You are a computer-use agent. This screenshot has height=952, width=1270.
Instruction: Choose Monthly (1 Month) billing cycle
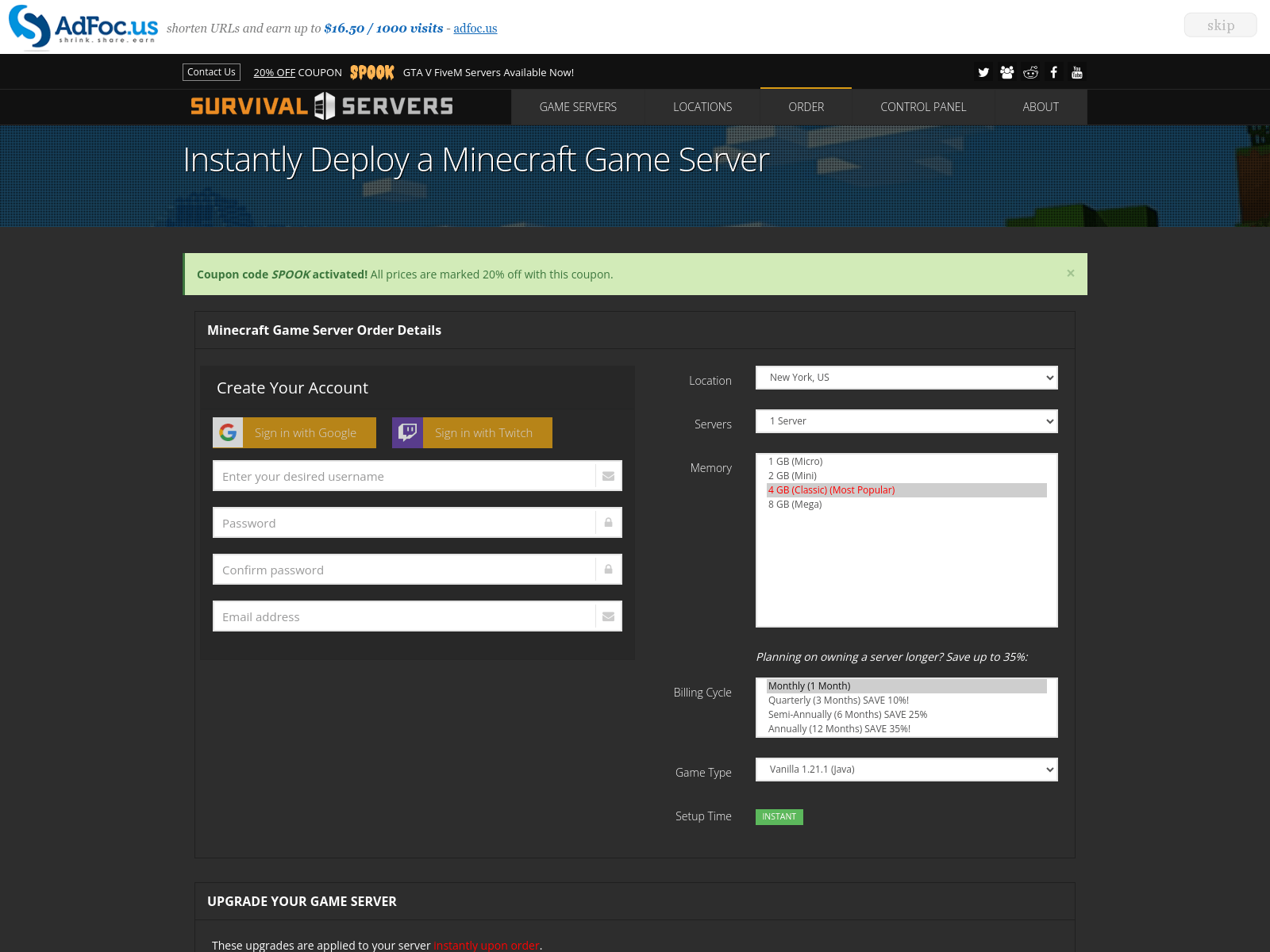coord(906,686)
